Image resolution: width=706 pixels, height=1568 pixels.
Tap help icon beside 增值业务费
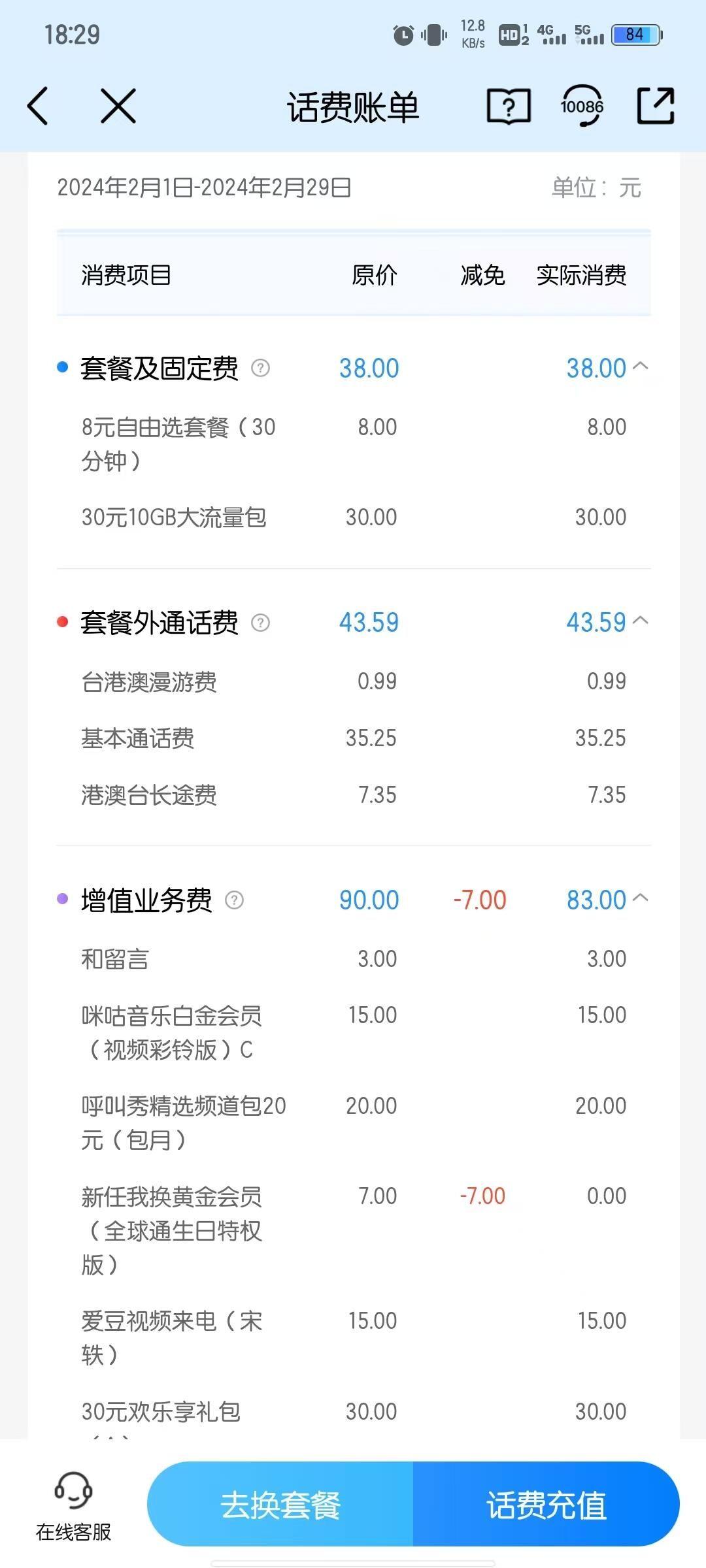click(234, 900)
